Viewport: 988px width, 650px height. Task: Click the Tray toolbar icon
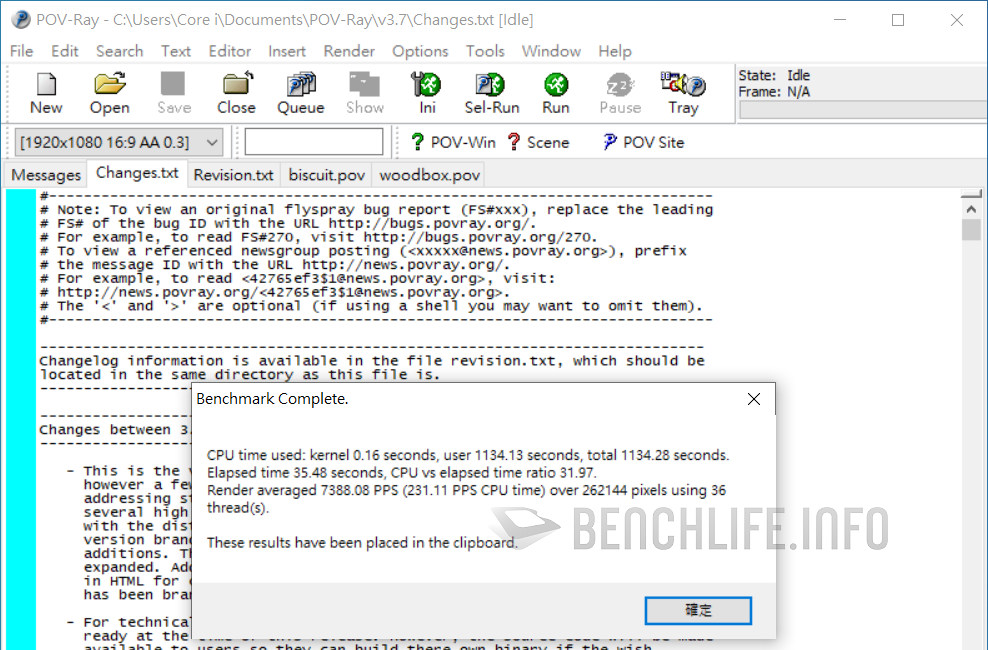pyautogui.click(x=683, y=93)
